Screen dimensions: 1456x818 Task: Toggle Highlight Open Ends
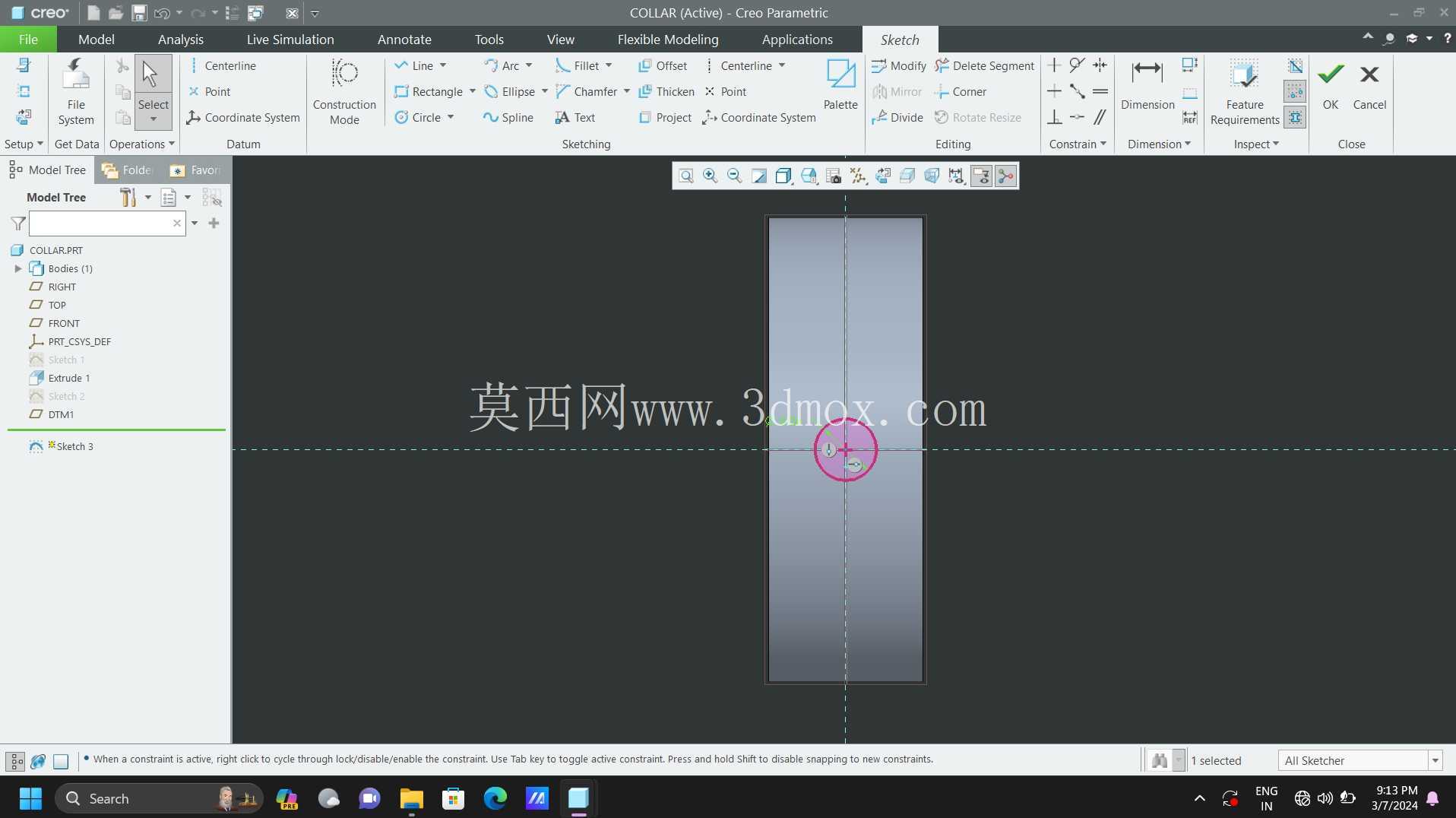(1296, 92)
